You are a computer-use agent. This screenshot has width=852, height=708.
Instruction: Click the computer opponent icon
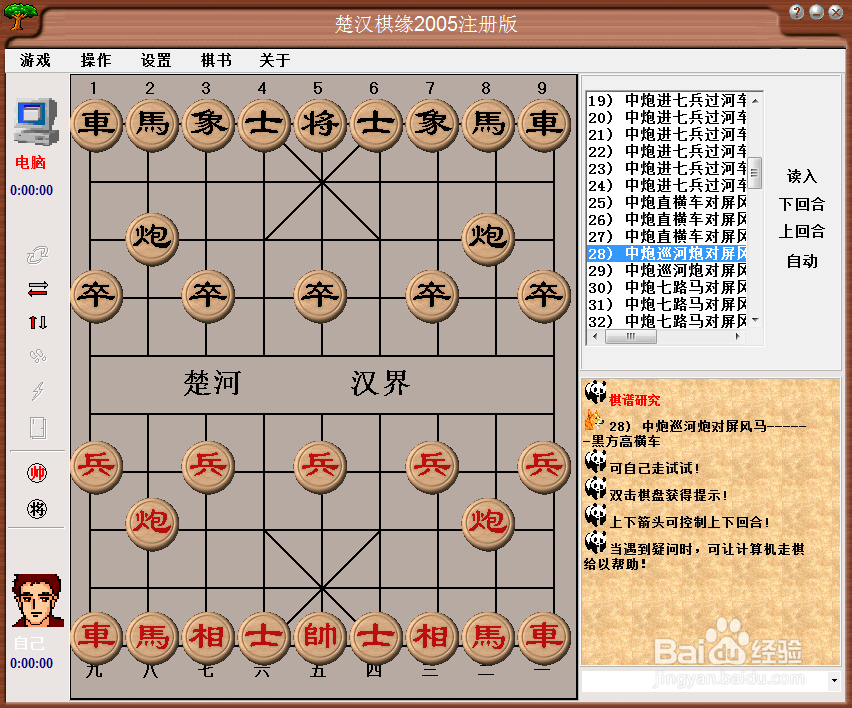pos(36,121)
